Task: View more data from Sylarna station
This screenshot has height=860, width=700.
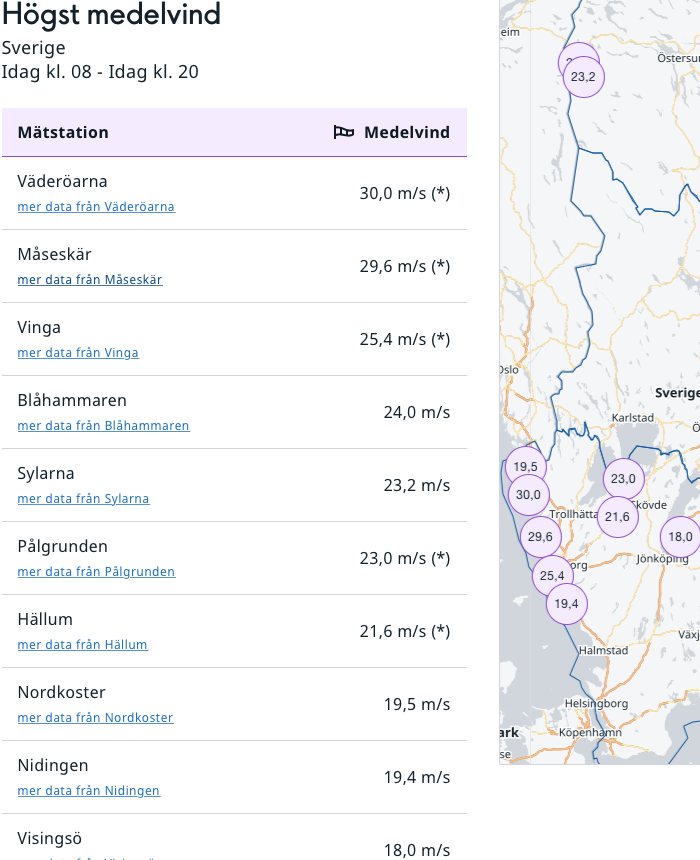Action: [x=83, y=499]
